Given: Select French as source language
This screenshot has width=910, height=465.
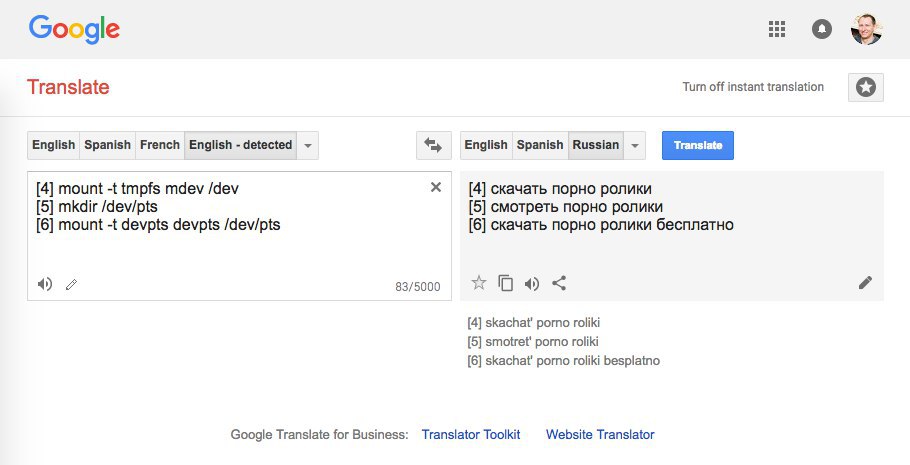Looking at the screenshot, I should point(160,145).
